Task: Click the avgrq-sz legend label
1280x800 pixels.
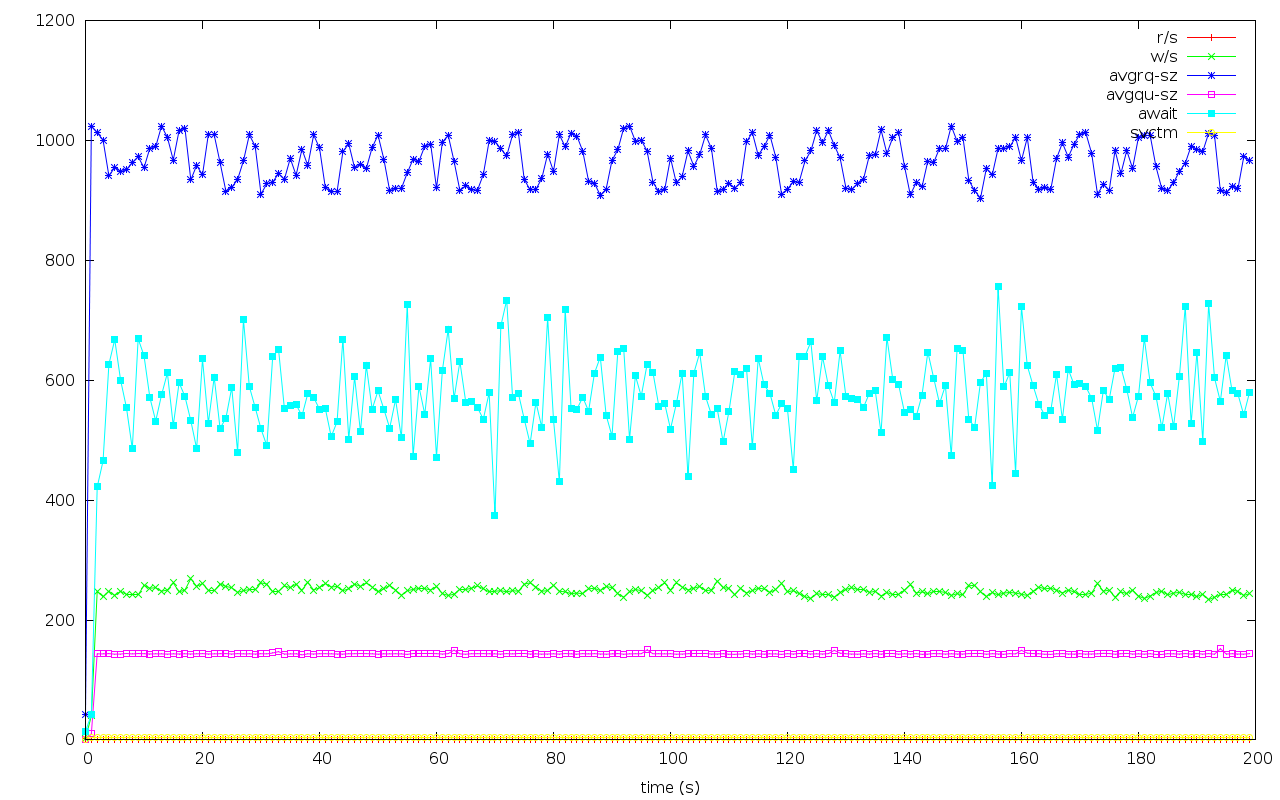Action: coord(1144,75)
